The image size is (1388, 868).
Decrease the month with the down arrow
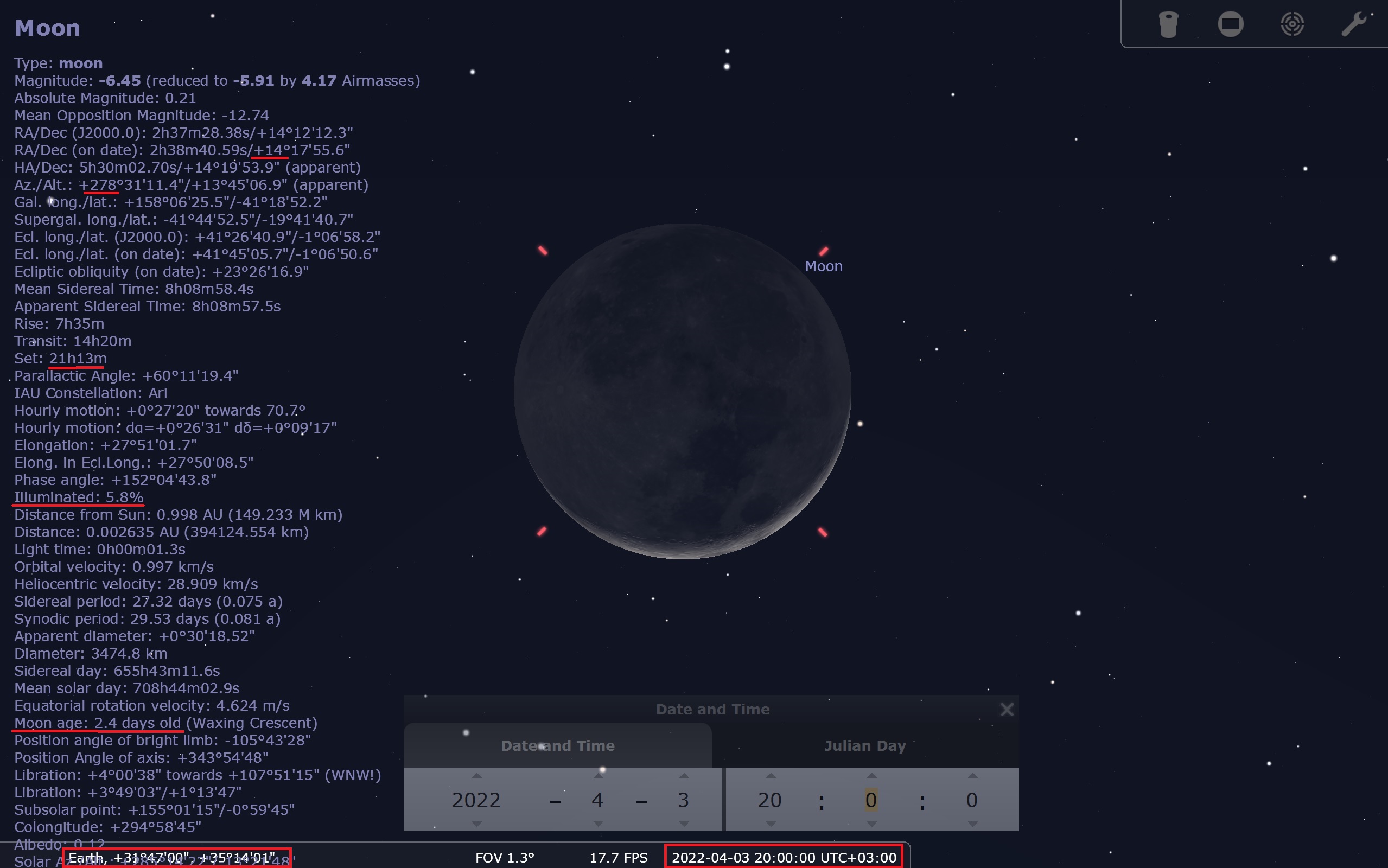point(598,824)
